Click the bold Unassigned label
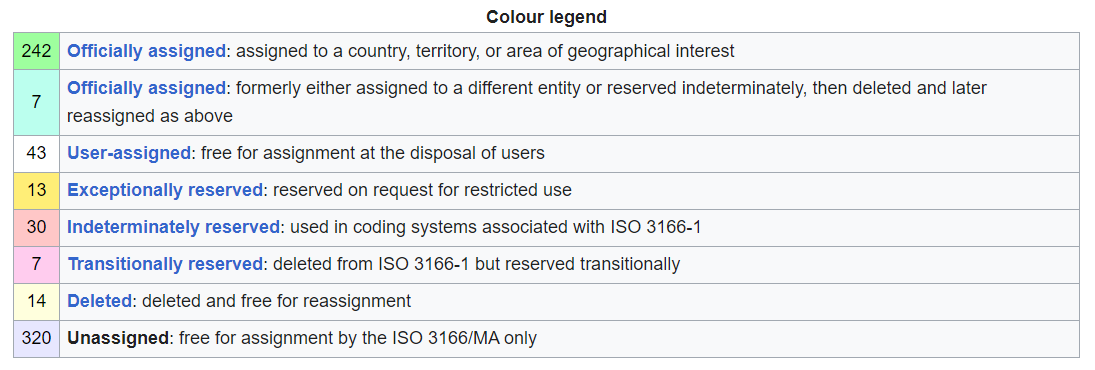The width and height of the screenshot is (1095, 370). [117, 339]
